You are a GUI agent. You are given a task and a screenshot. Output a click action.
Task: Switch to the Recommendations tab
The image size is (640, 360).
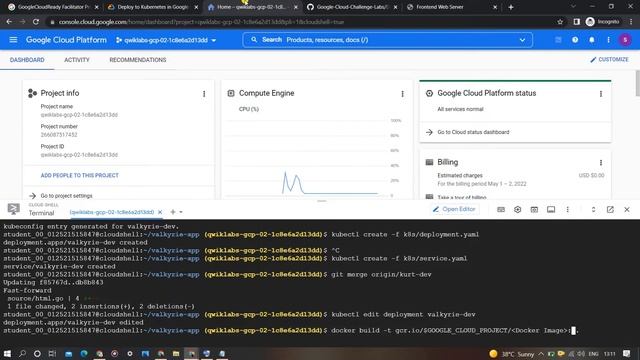click(138, 60)
